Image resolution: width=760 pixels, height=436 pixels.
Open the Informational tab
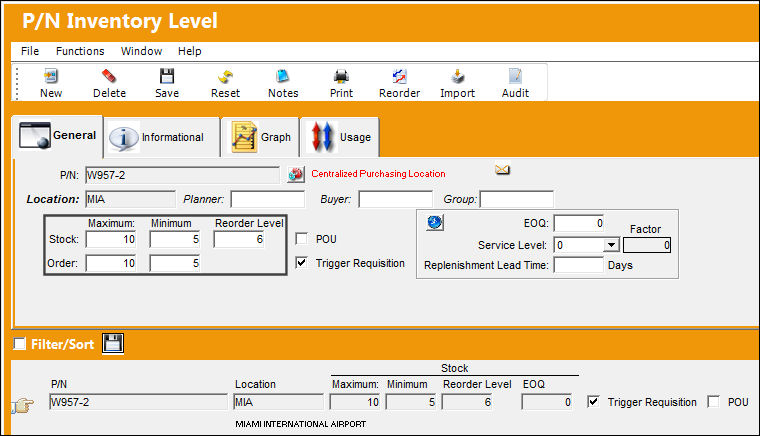[162, 138]
